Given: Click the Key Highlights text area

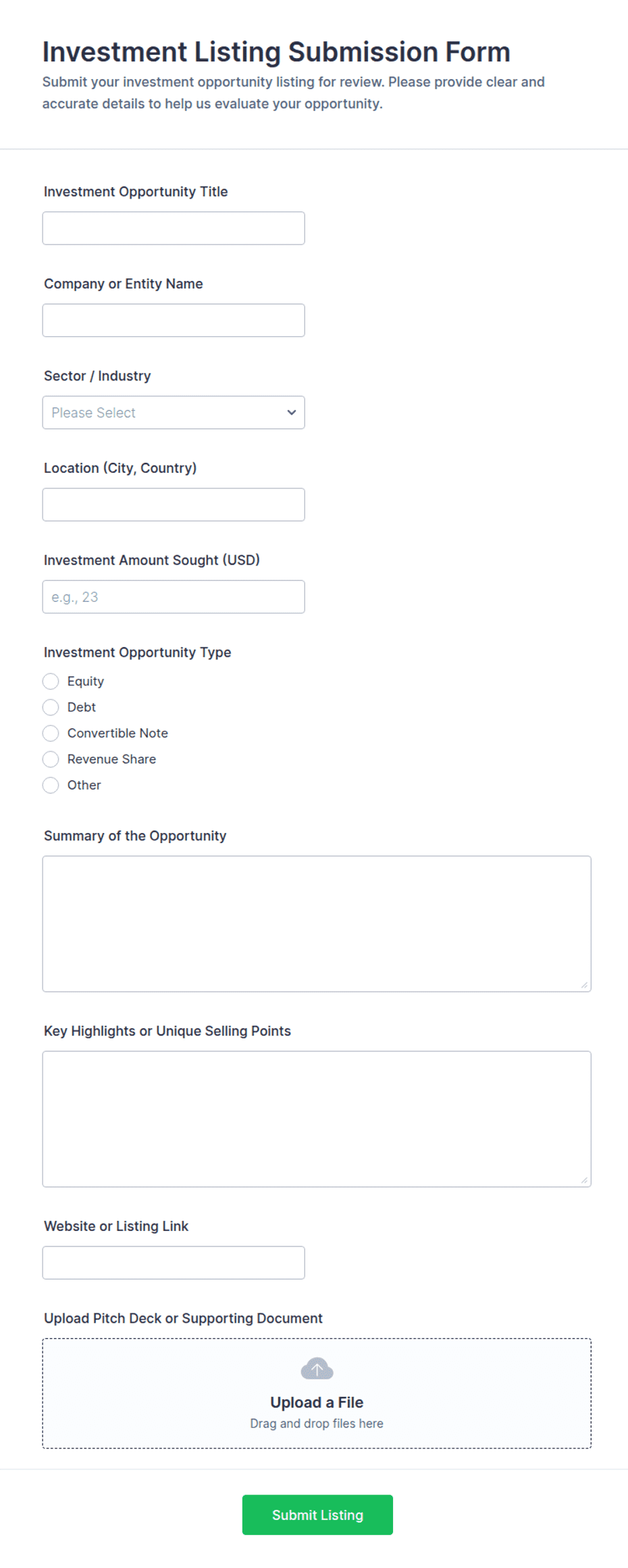Looking at the screenshot, I should tap(317, 1119).
